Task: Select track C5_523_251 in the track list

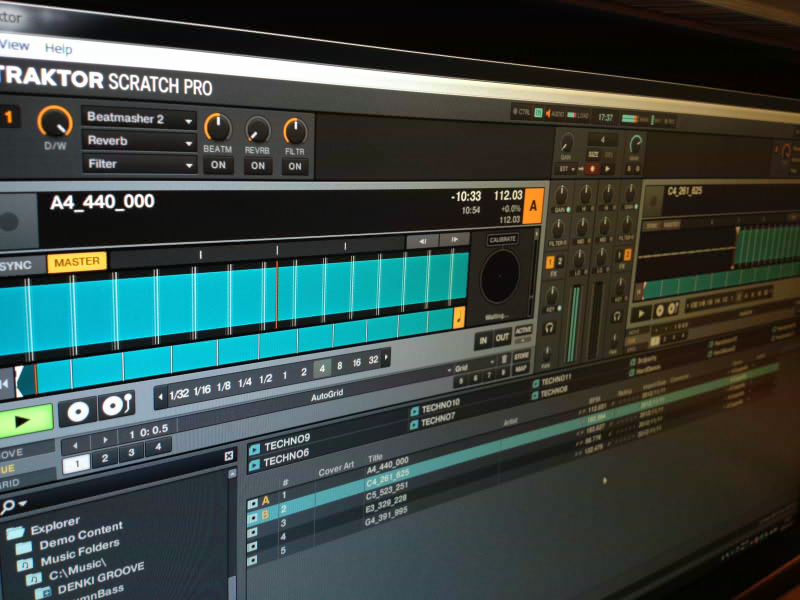Action: 387,490
